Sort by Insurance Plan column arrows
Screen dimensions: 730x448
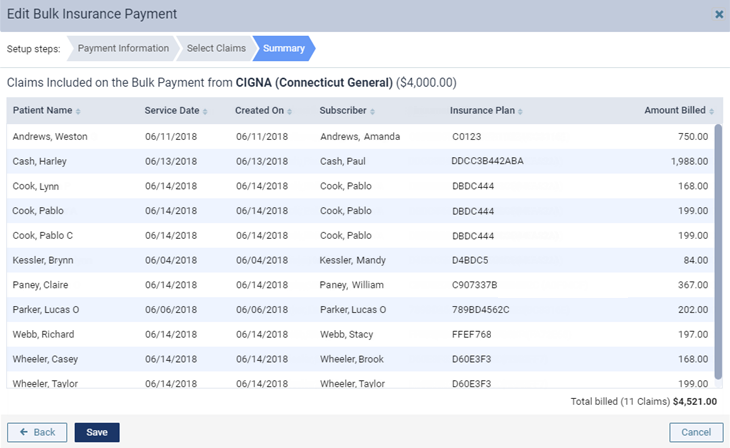(x=520, y=111)
